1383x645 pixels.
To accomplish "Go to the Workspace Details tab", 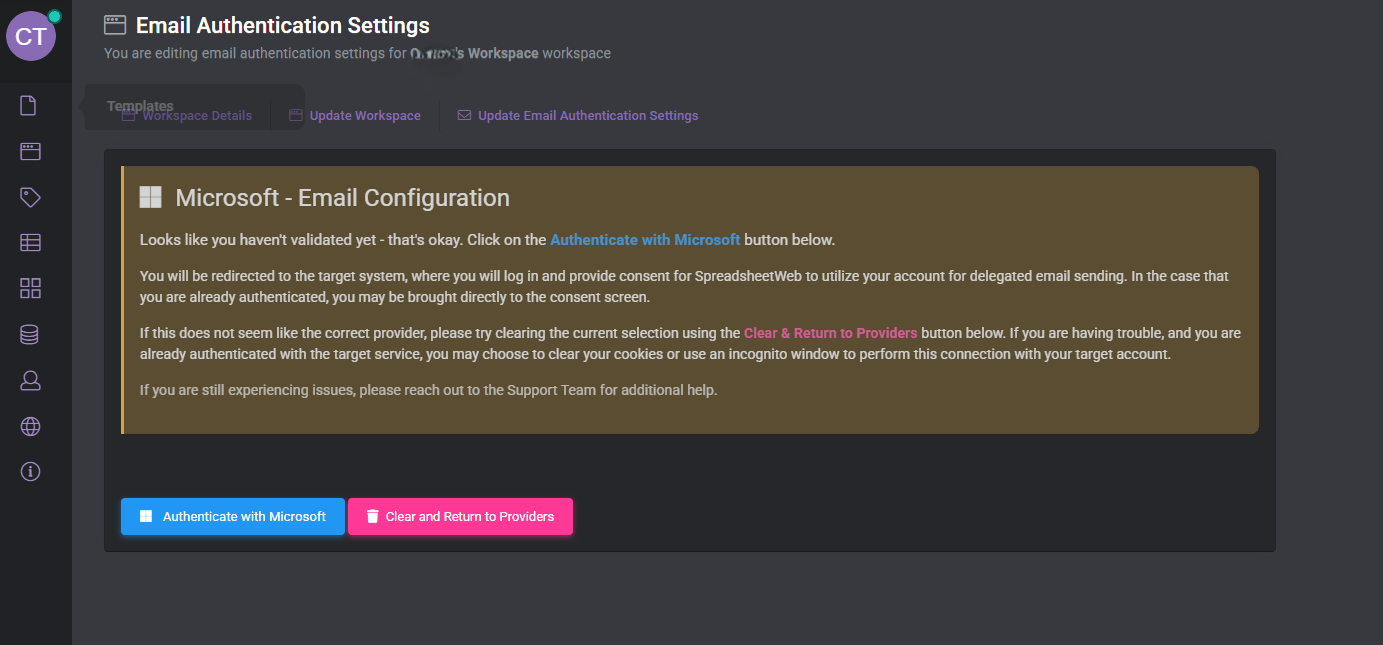I will click(x=187, y=116).
